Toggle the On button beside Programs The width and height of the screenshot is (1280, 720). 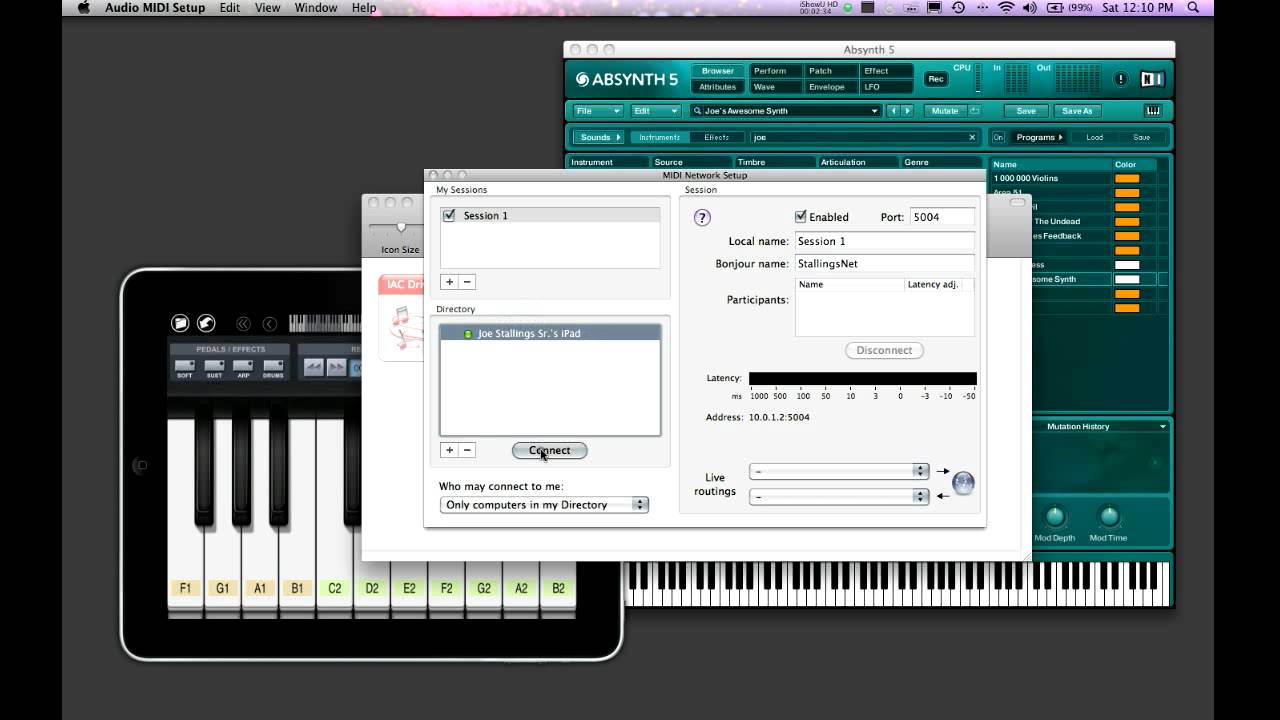tap(998, 137)
